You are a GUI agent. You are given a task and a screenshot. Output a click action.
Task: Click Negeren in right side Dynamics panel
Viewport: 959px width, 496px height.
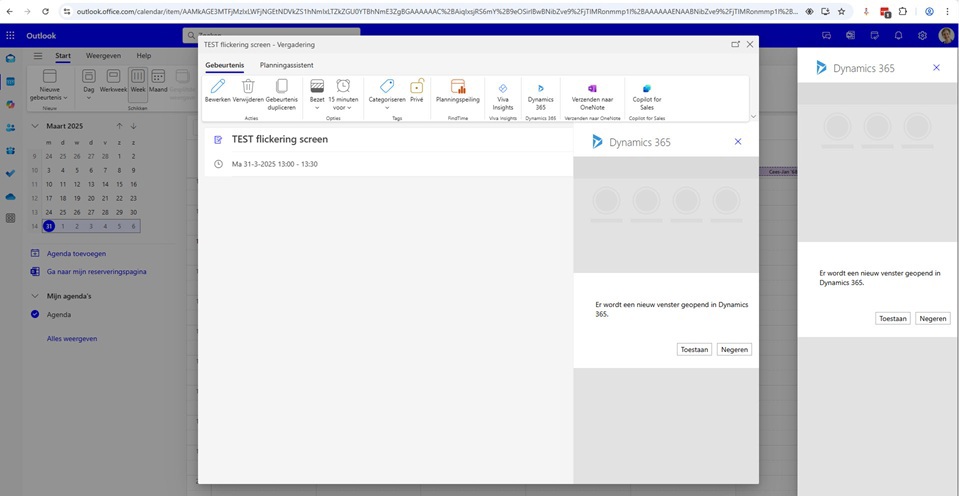[x=933, y=319]
